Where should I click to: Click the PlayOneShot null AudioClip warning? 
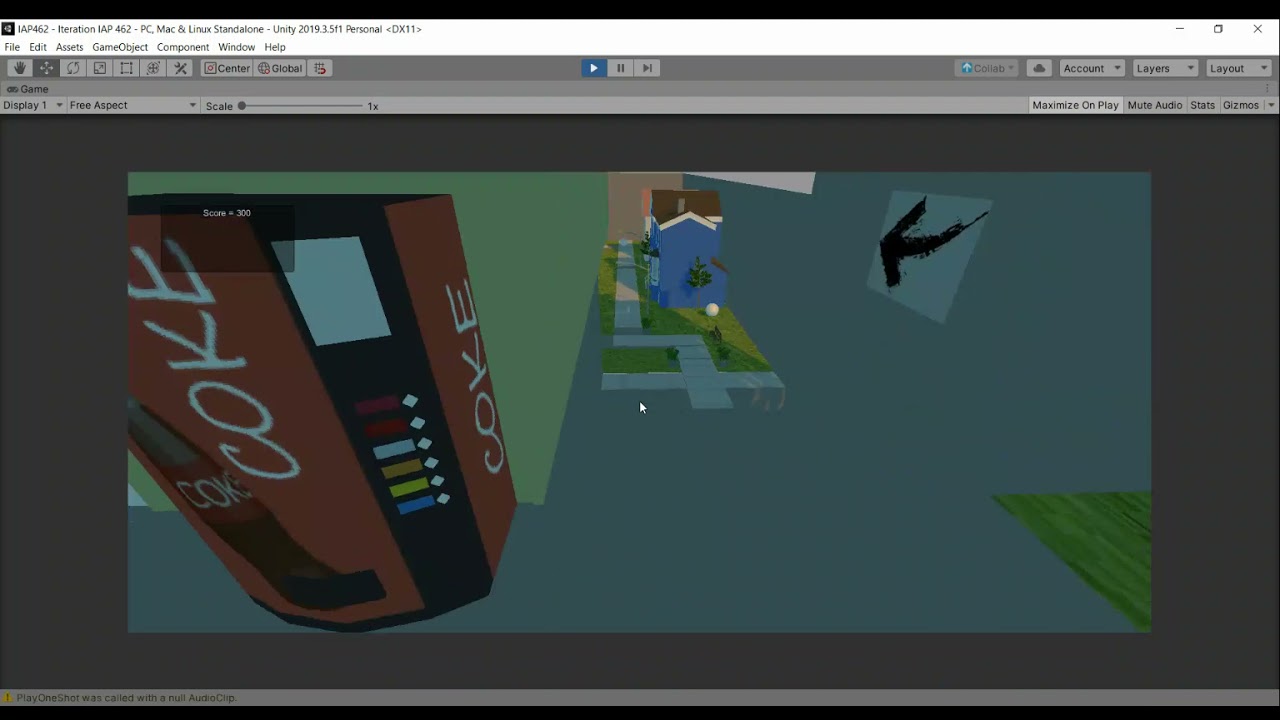(127, 698)
